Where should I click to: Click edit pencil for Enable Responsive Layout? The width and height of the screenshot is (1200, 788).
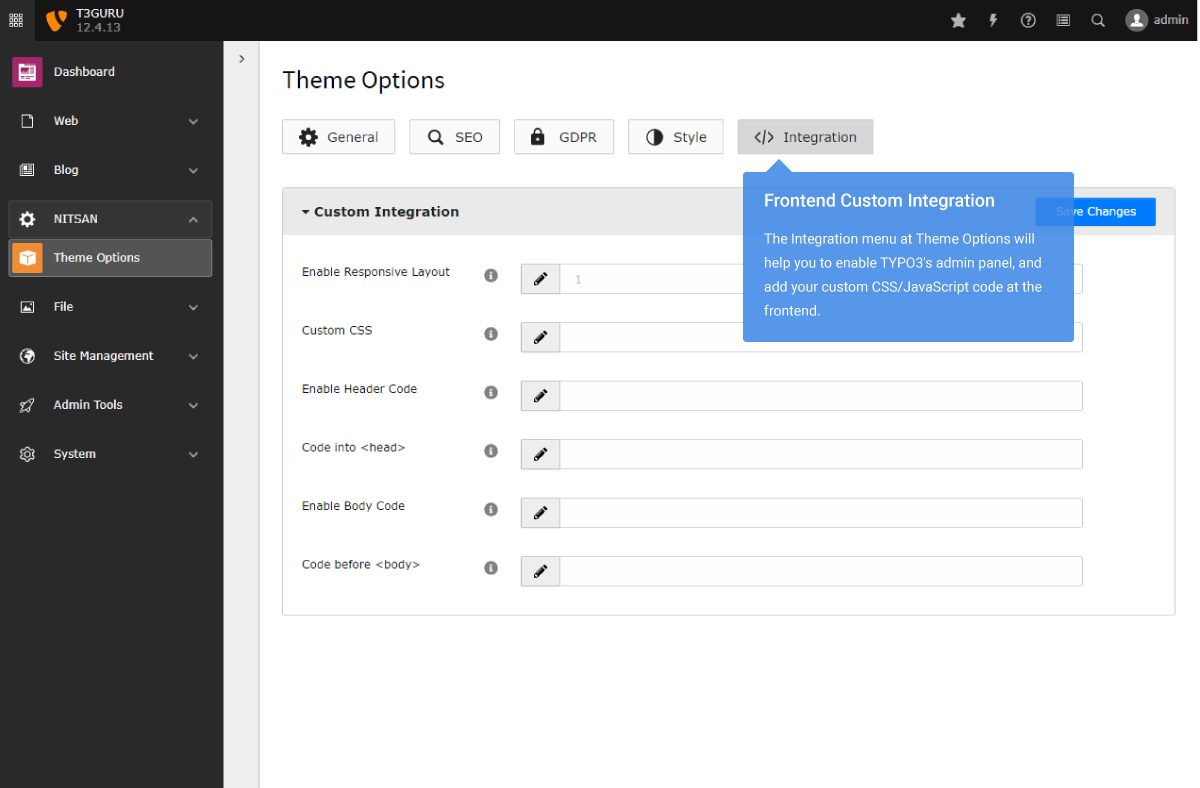click(x=540, y=279)
